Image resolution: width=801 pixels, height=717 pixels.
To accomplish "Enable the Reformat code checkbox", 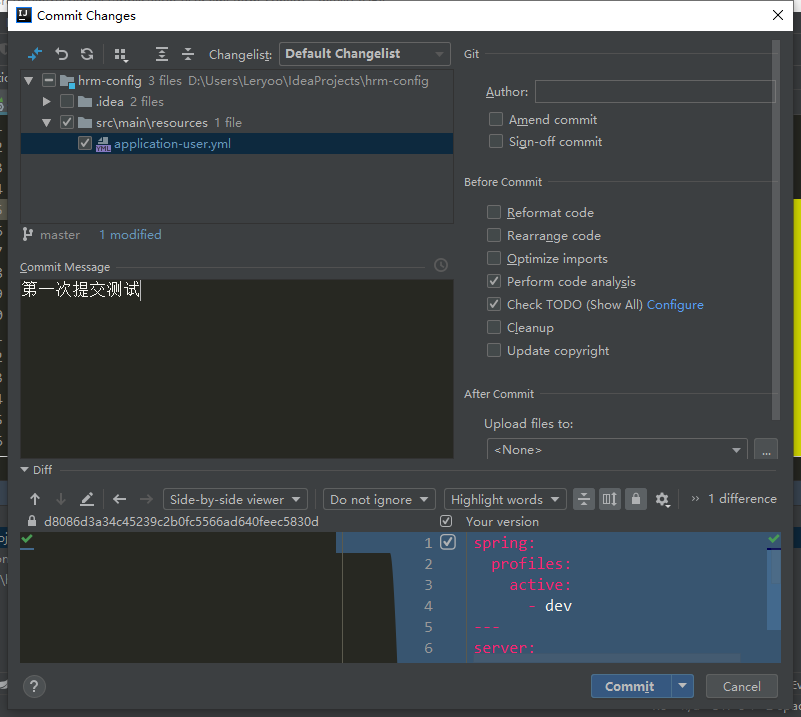I will (494, 212).
